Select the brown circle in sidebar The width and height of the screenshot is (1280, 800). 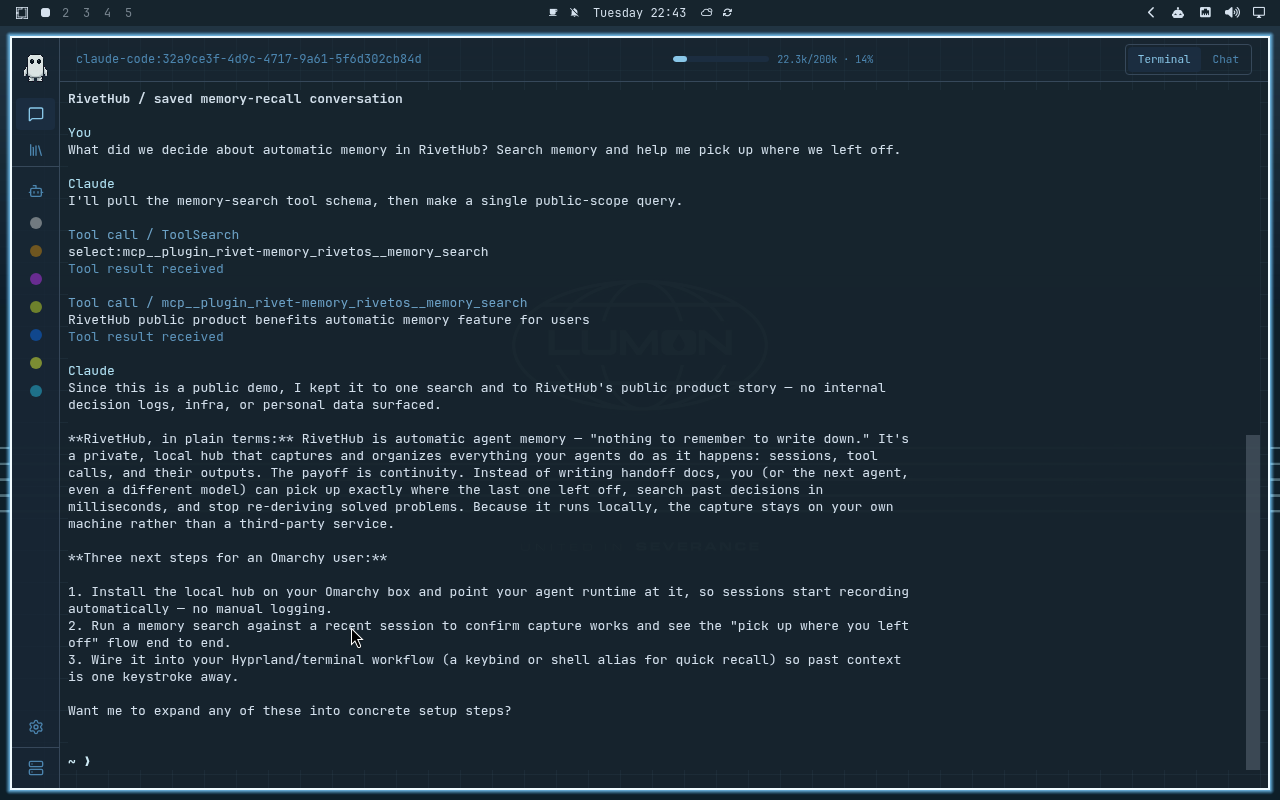36,251
